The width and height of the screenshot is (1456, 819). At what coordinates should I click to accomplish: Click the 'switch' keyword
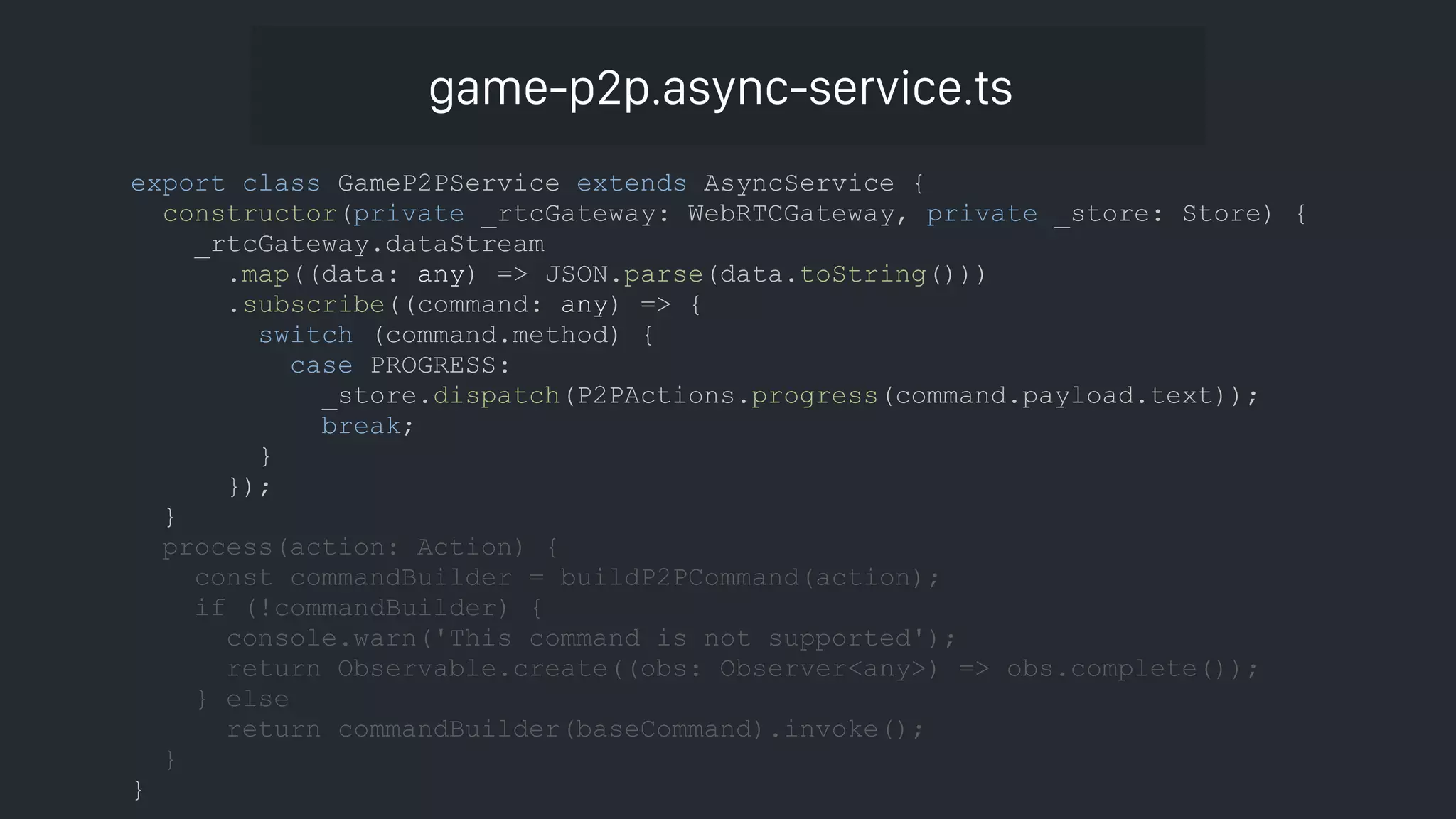click(306, 335)
